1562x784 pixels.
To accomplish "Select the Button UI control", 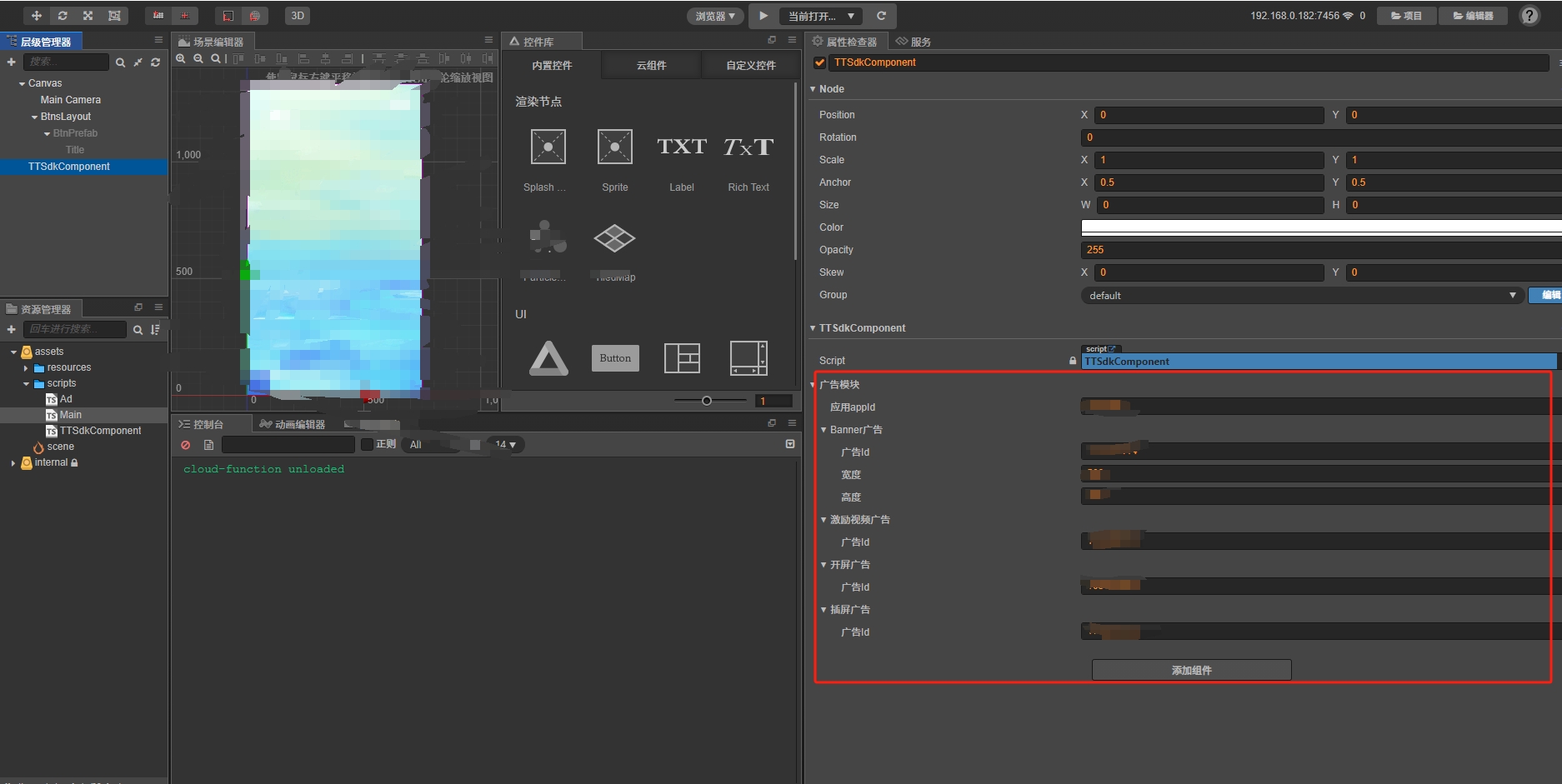I will point(615,358).
